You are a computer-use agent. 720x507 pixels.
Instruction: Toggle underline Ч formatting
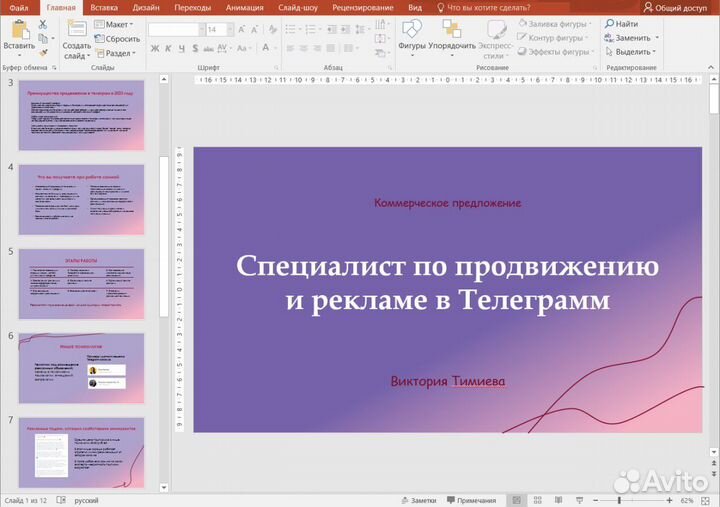click(182, 48)
